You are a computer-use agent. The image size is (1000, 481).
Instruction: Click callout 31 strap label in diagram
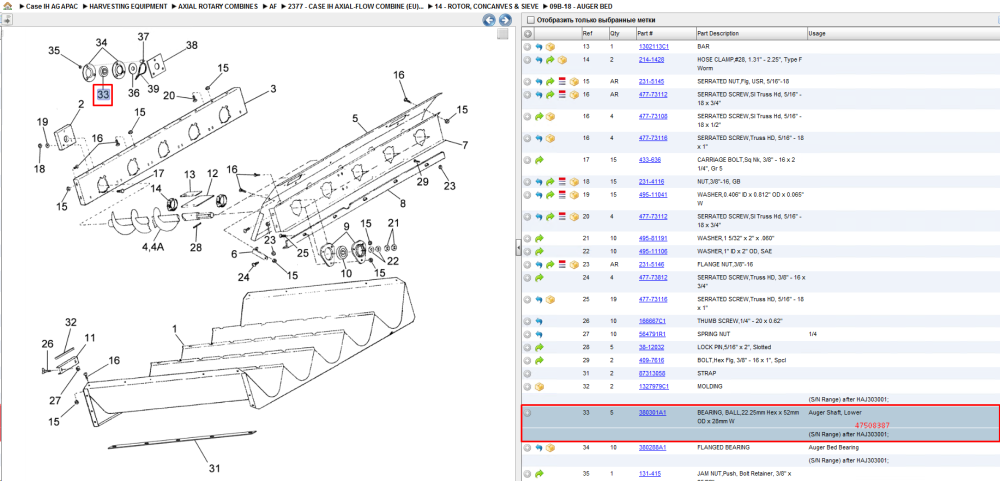214,468
